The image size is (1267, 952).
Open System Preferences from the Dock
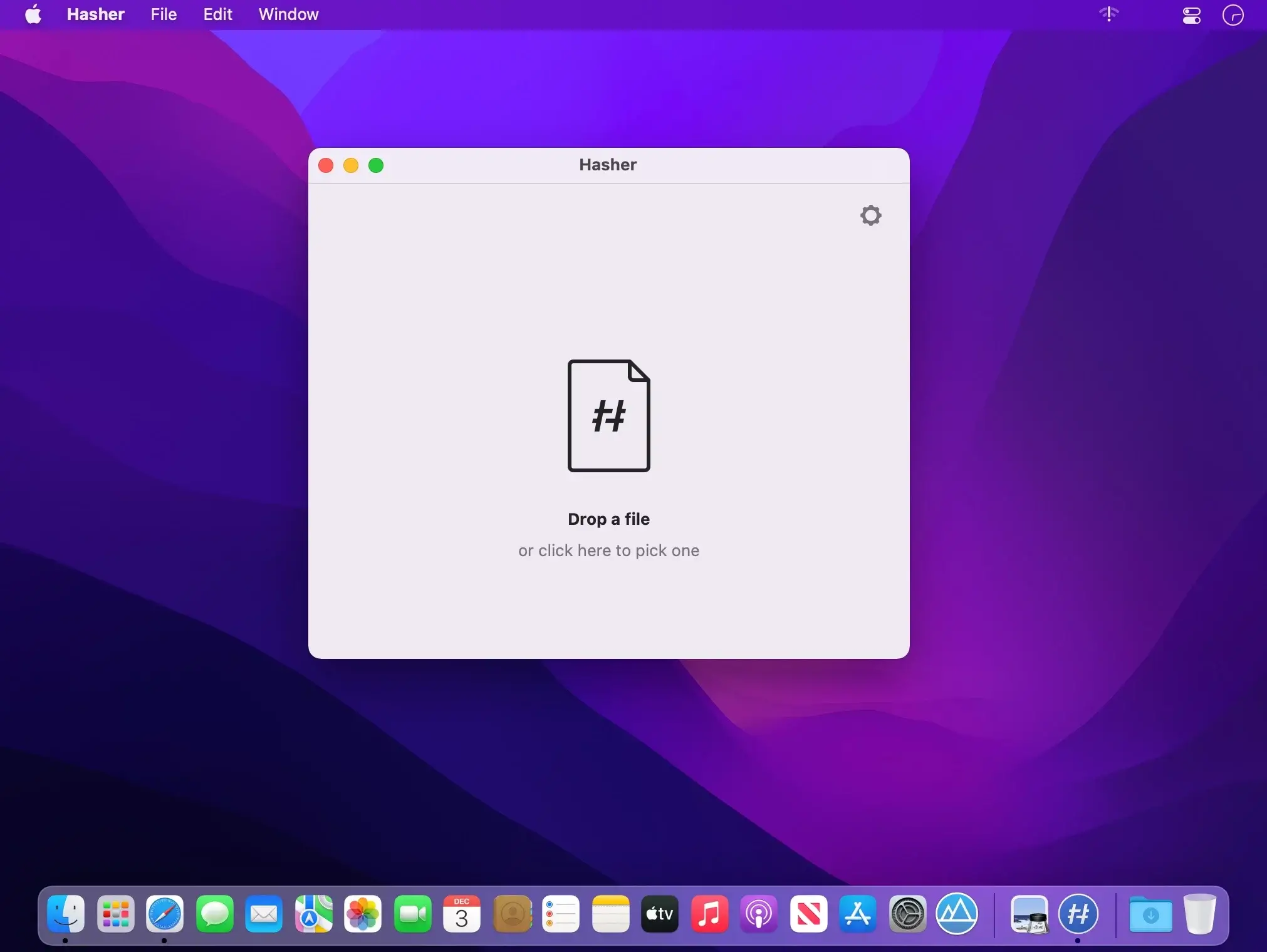[907, 914]
